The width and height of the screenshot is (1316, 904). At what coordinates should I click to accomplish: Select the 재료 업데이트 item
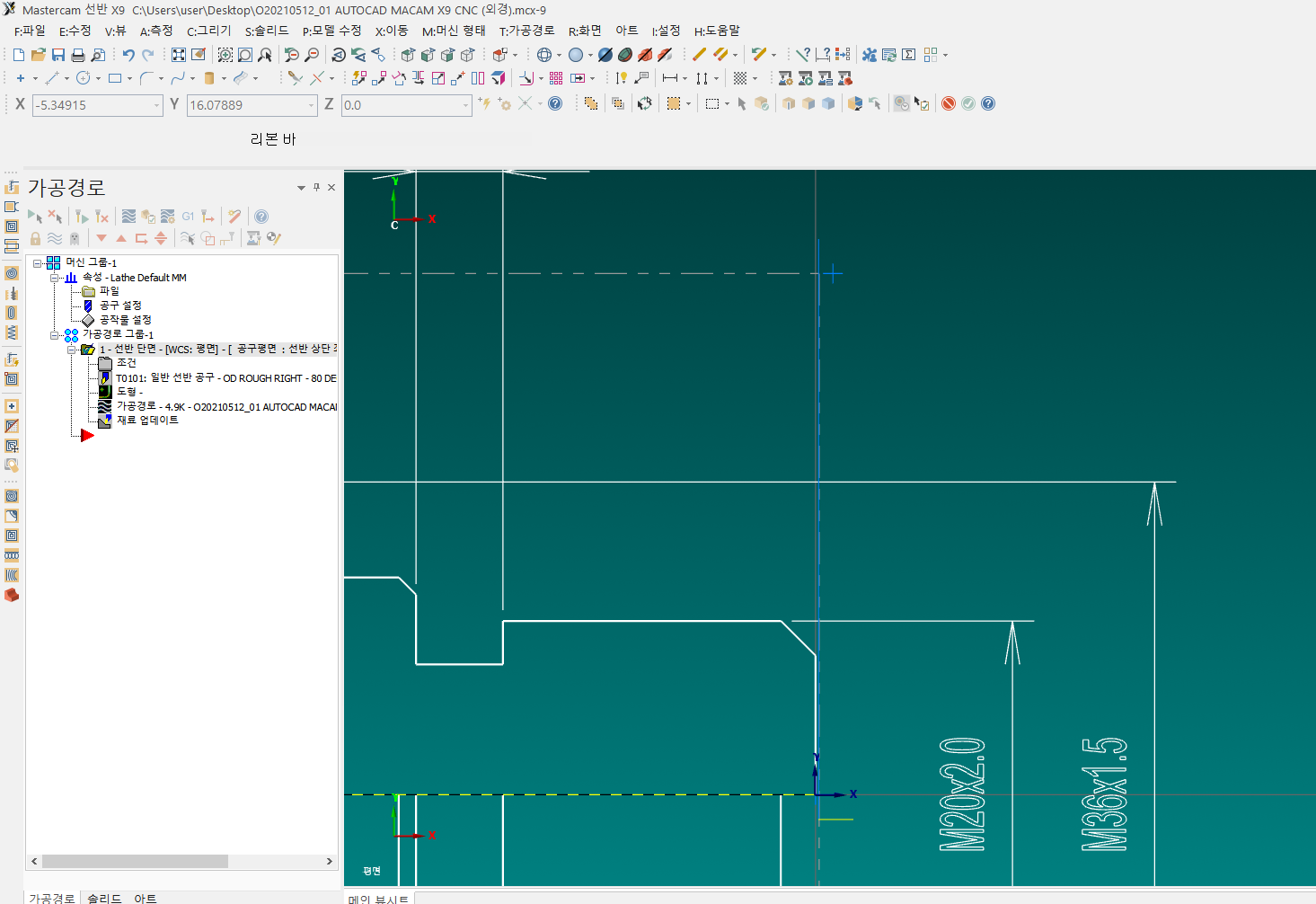(x=147, y=421)
